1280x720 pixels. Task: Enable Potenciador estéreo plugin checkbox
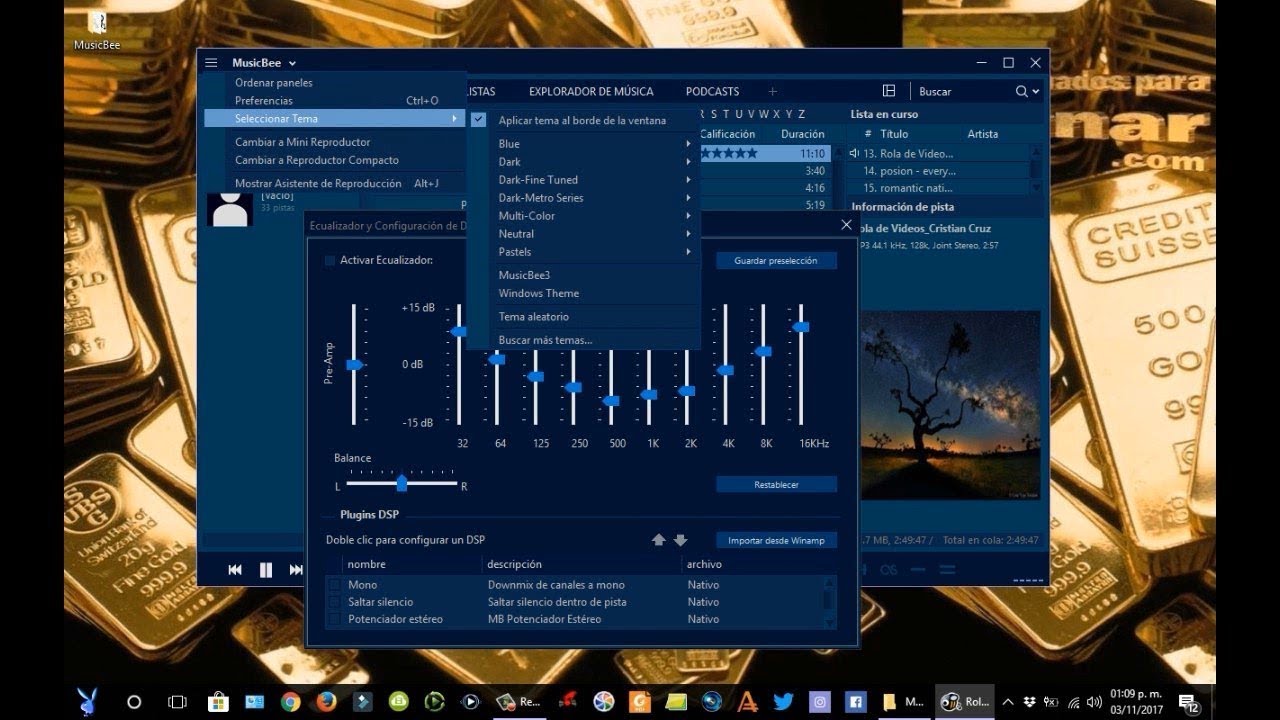pos(335,619)
